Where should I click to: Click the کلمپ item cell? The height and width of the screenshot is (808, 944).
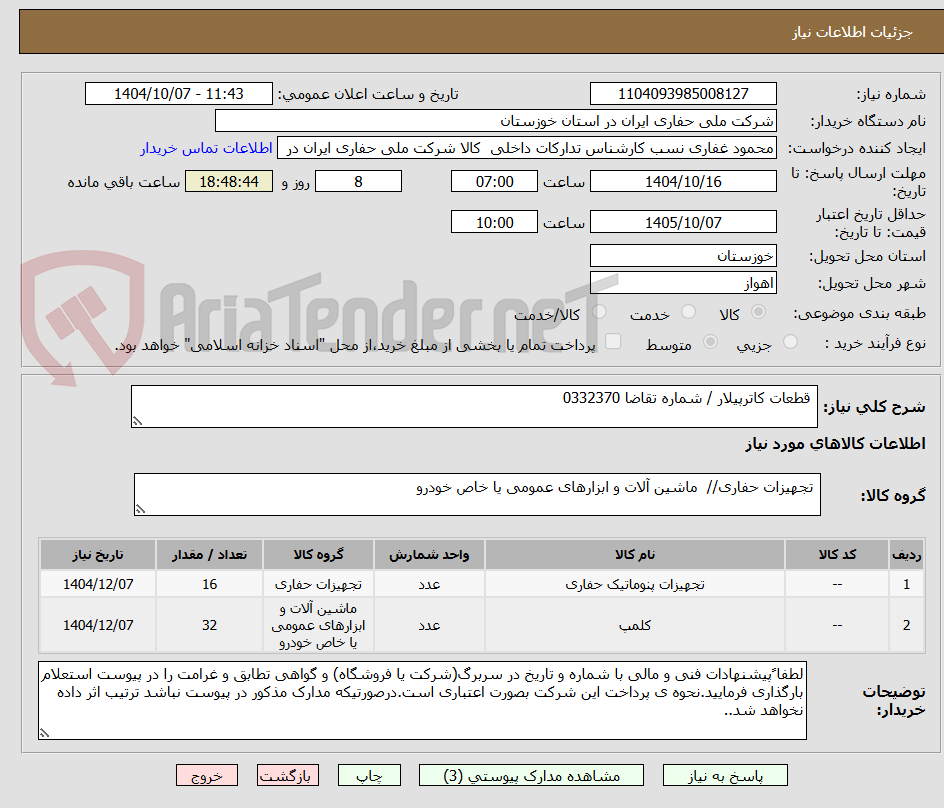pyautogui.click(x=635, y=626)
